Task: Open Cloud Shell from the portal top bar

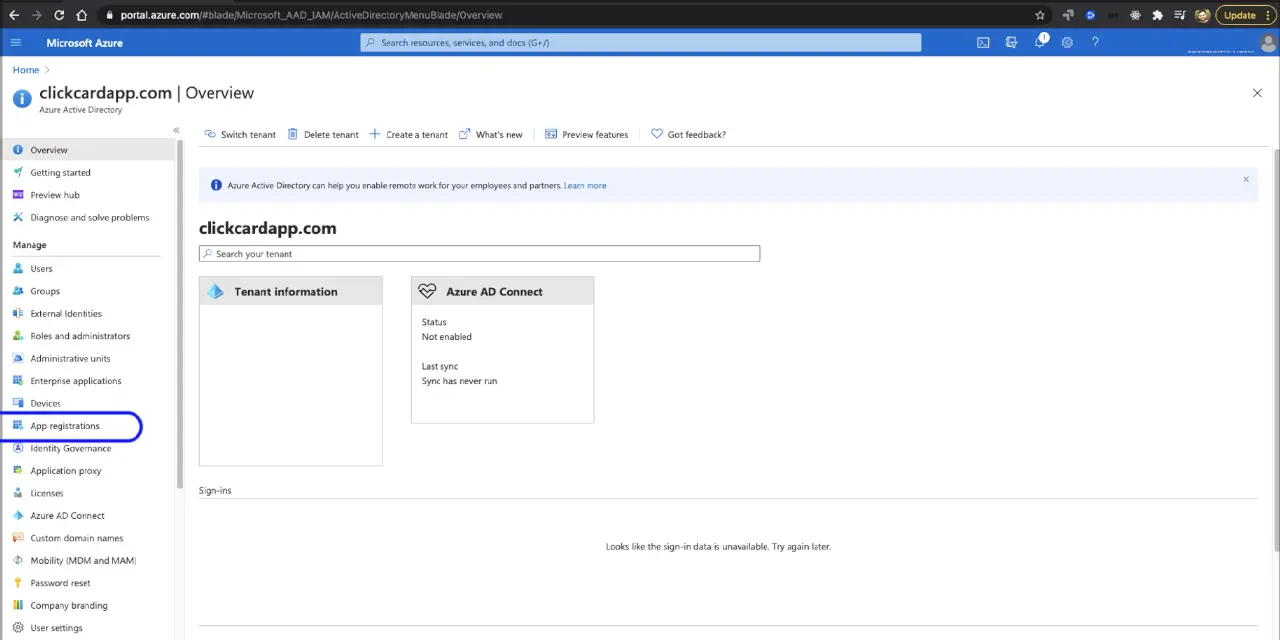Action: [983, 42]
